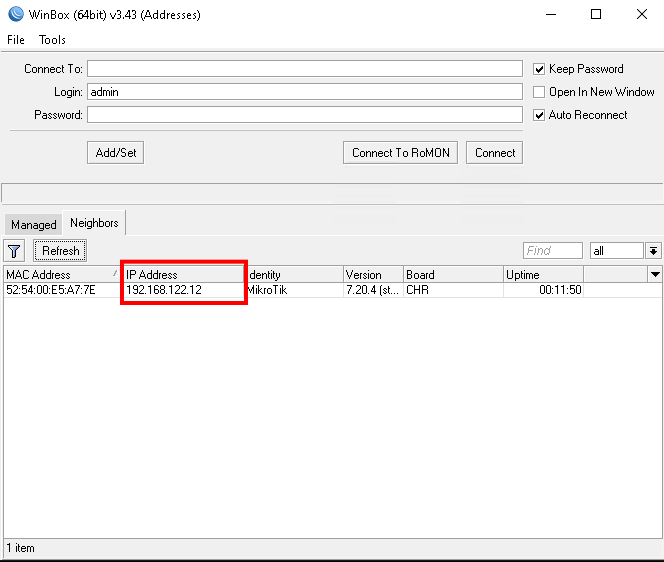Viewport: 664px width, 562px height.
Task: Click the Find search box
Action: (553, 251)
